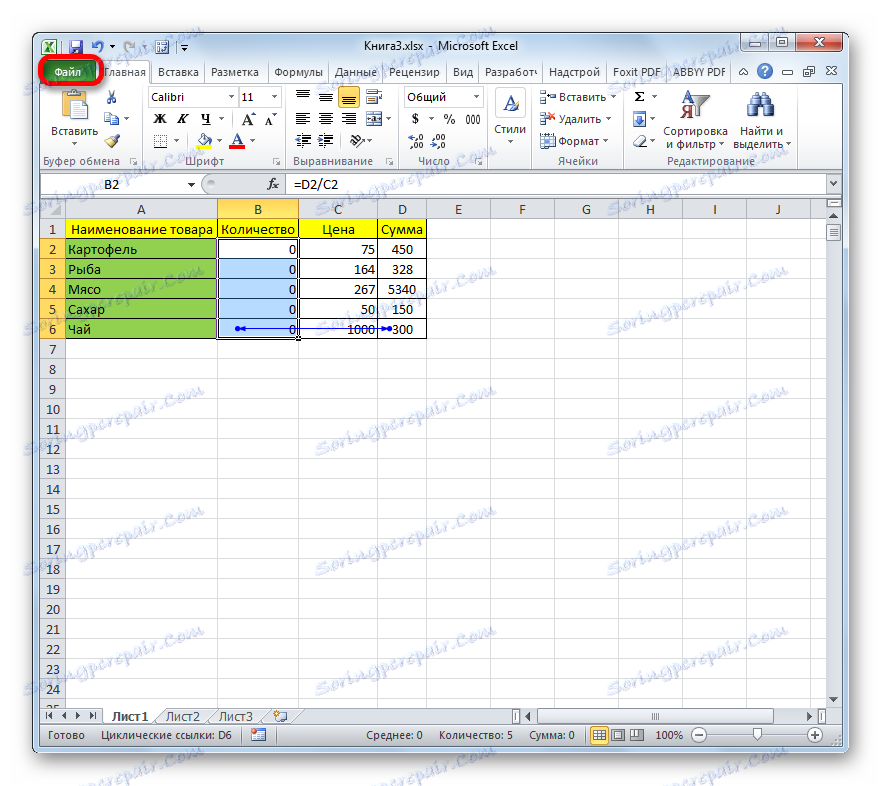Click the AutoSum sigma icon
Screen dimensions: 882x786
point(640,97)
